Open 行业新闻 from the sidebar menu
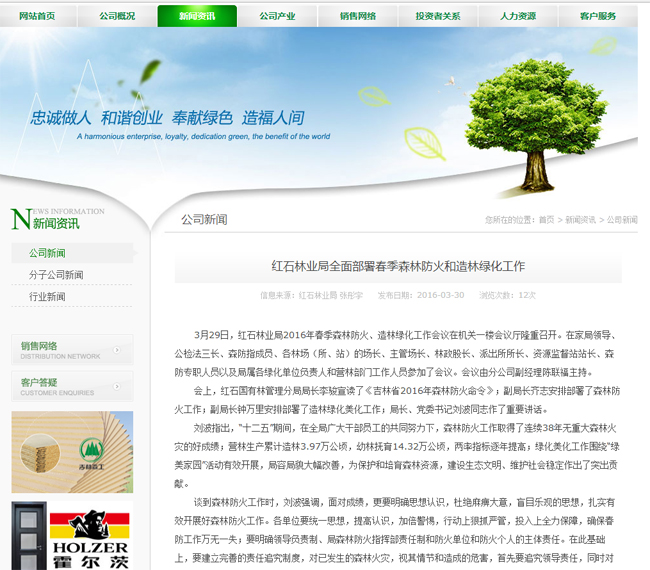650x570 pixels. 47,297
